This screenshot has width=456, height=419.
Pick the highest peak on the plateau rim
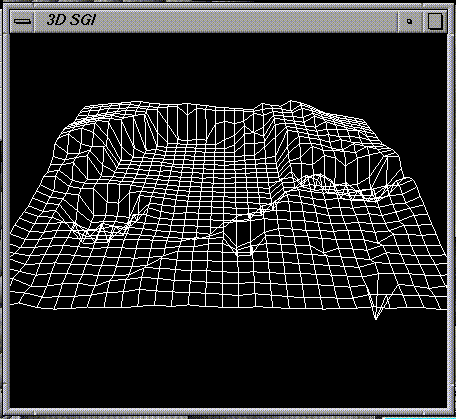pos(291,101)
